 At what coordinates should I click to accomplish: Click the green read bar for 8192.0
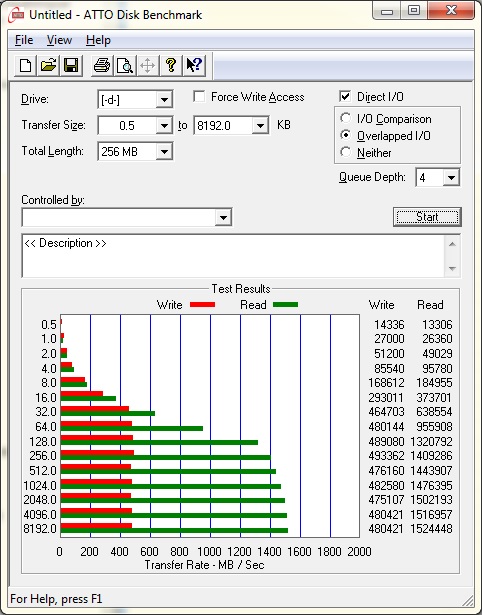click(174, 531)
